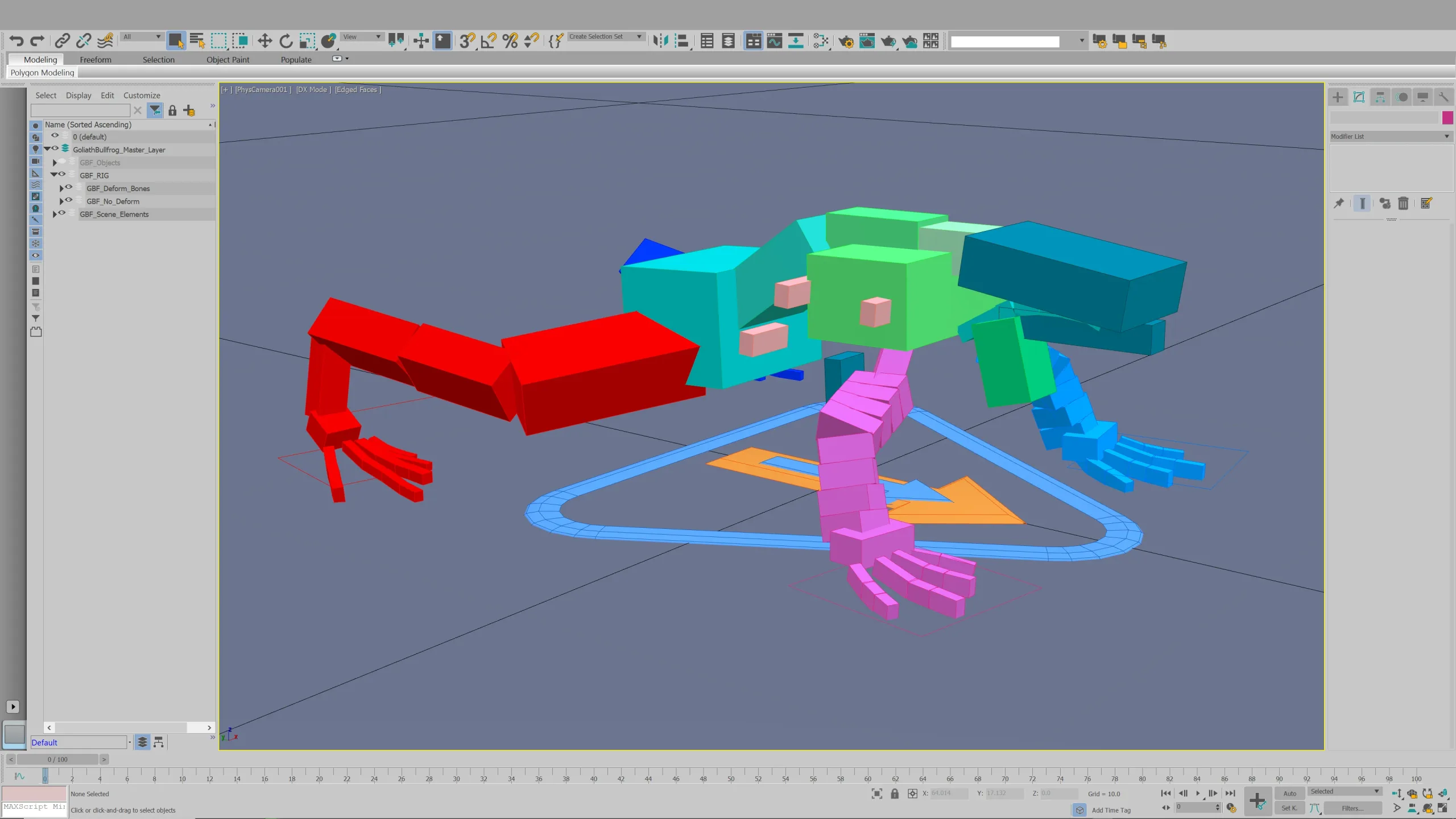Click the Redo arrow icon

[38, 41]
